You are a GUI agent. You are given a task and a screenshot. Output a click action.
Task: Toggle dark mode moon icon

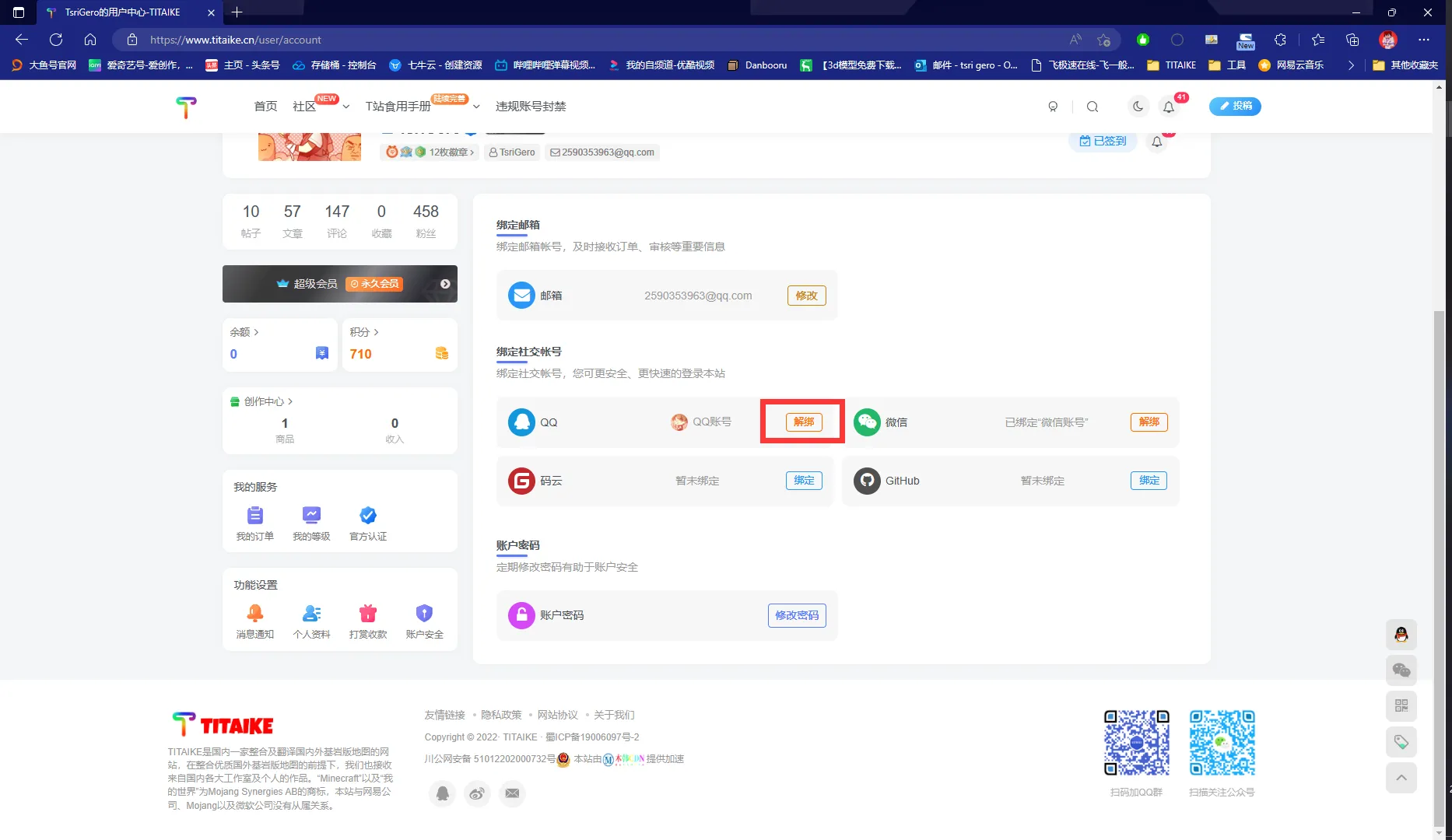1138,107
